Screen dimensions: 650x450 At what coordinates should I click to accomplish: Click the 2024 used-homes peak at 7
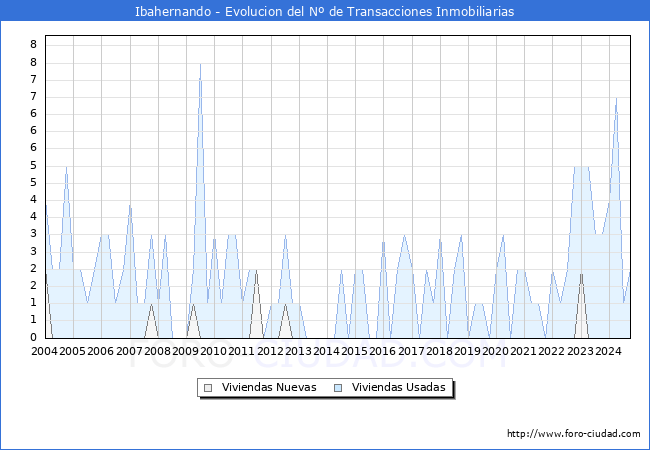point(616,98)
